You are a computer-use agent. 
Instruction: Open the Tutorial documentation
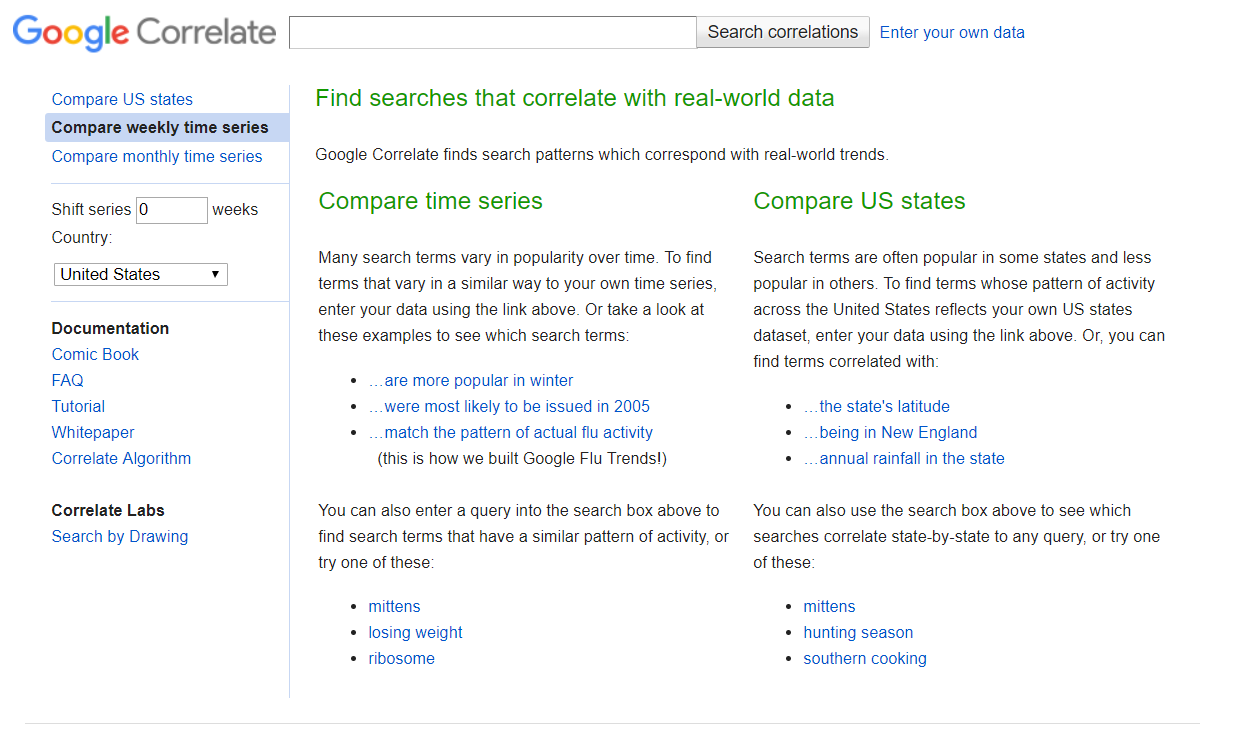coord(78,406)
